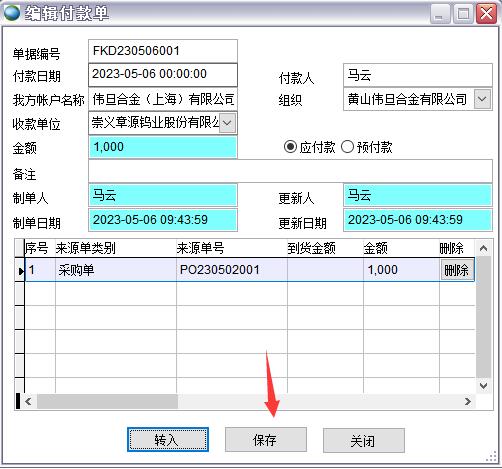Click the horizontal scrollbar thumb
Image resolution: width=502 pixels, height=469 pixels.
click(x=107, y=401)
